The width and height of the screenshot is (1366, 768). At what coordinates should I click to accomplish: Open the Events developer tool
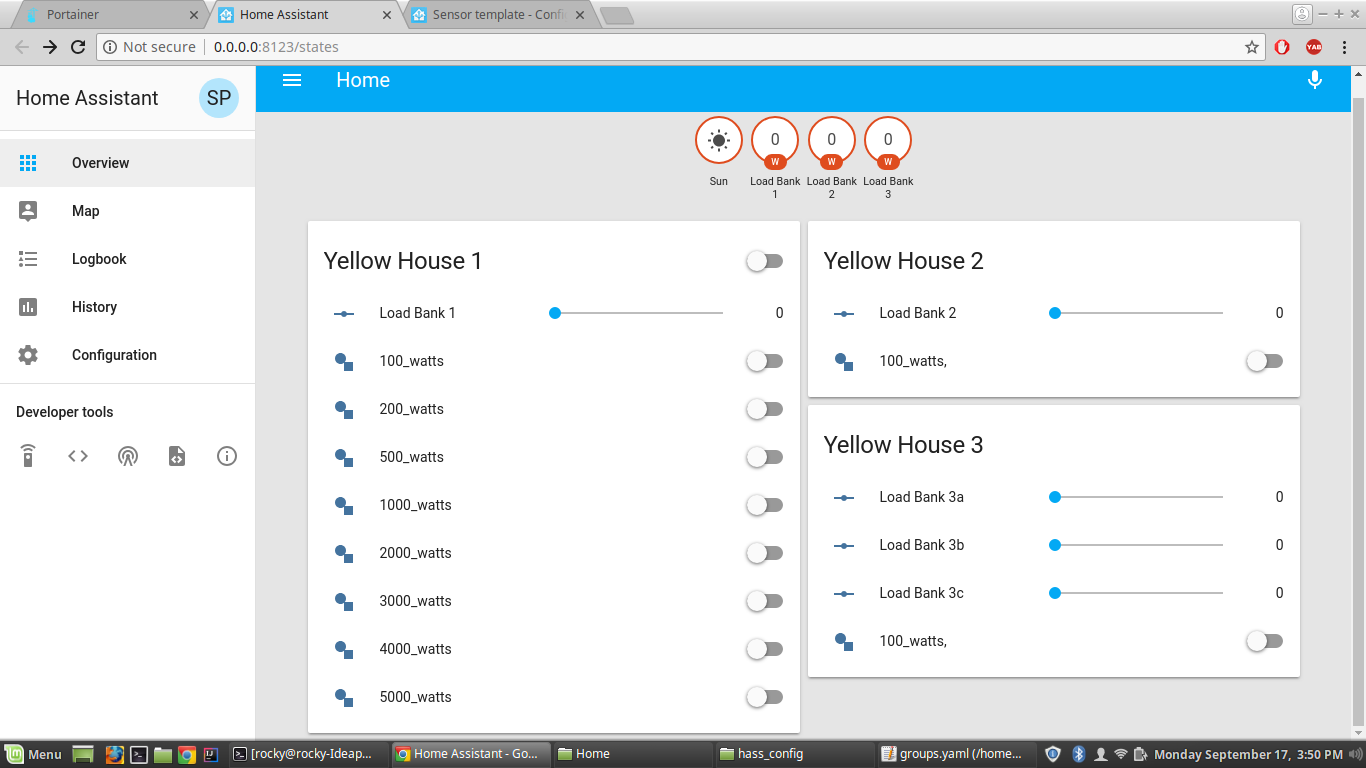click(x=127, y=456)
